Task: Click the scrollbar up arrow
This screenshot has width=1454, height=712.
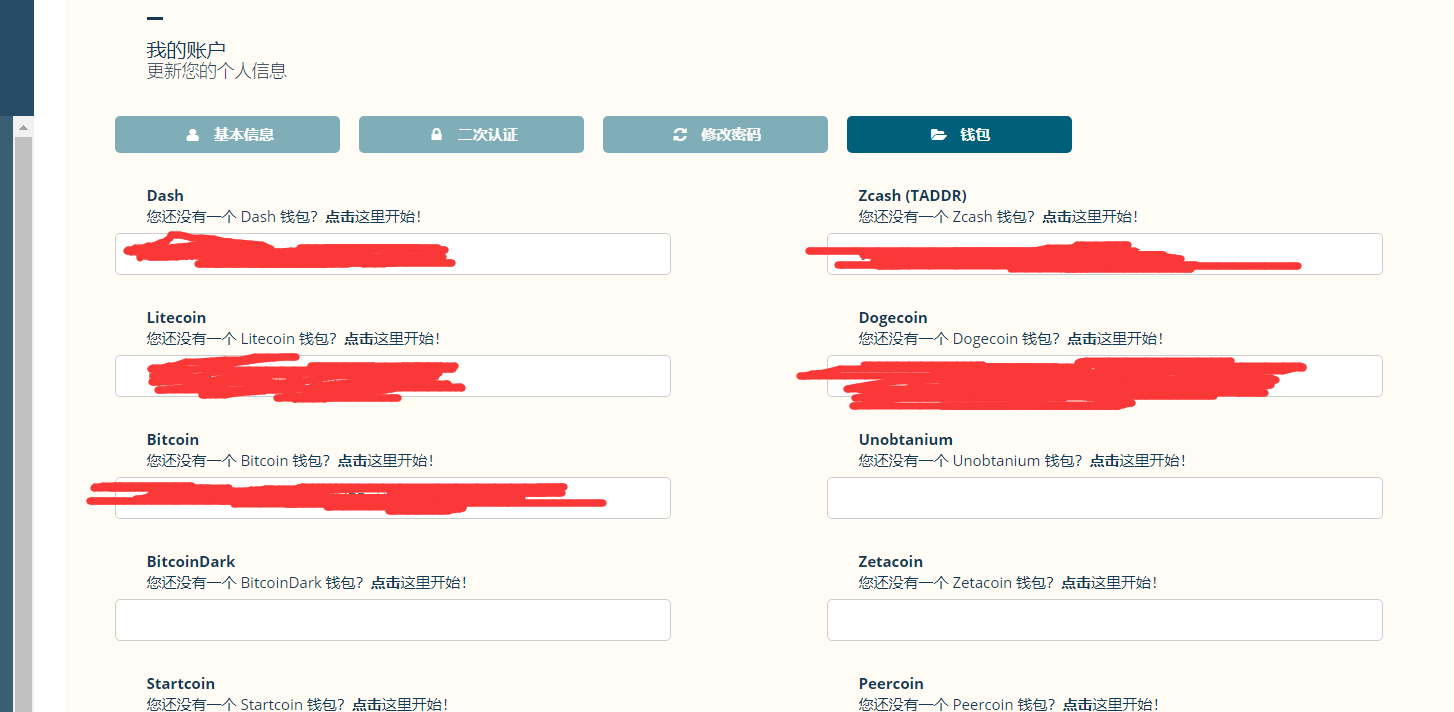Action: 23,128
